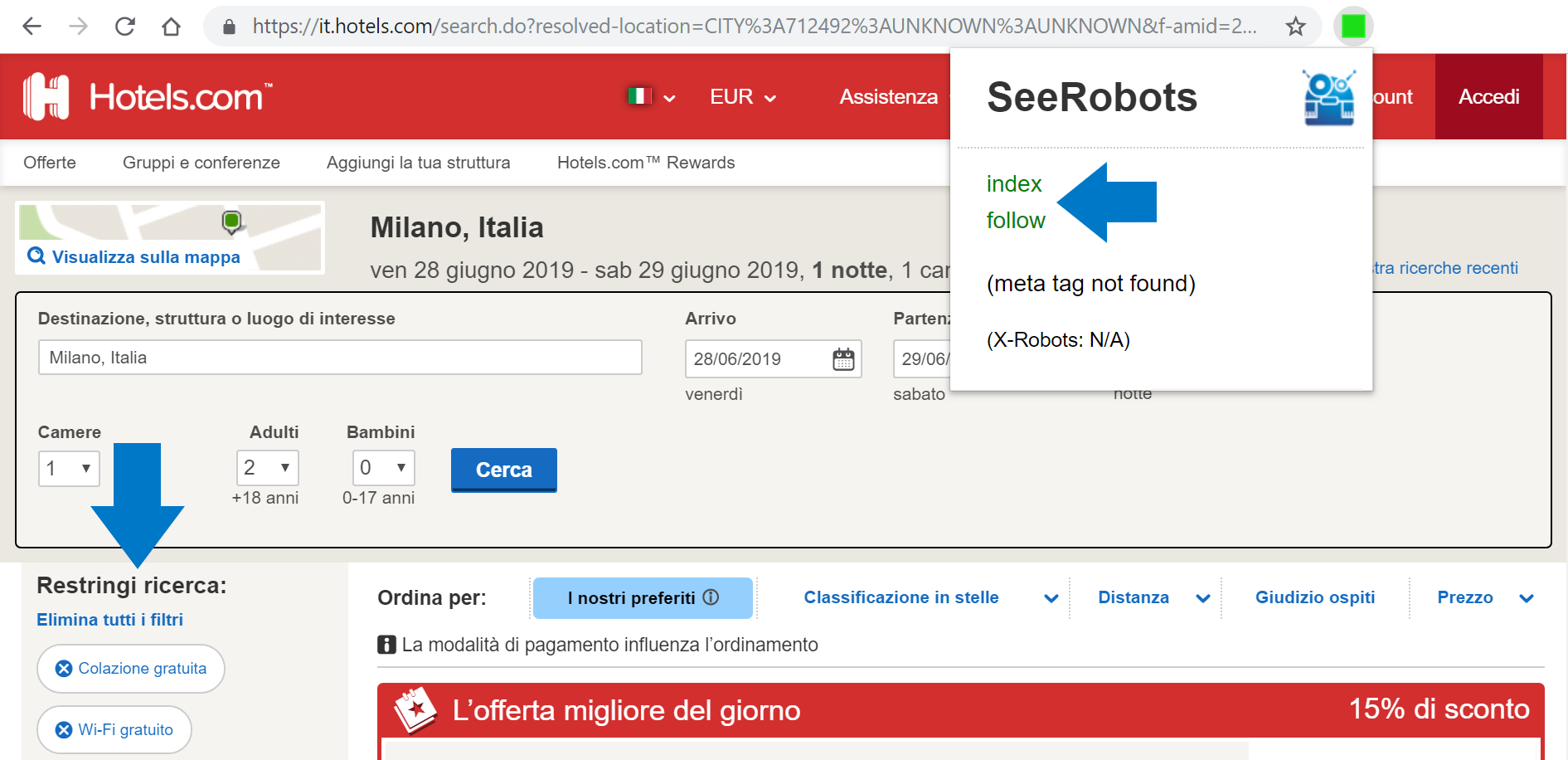
Task: Open the Italian flag language selector
Action: [651, 96]
